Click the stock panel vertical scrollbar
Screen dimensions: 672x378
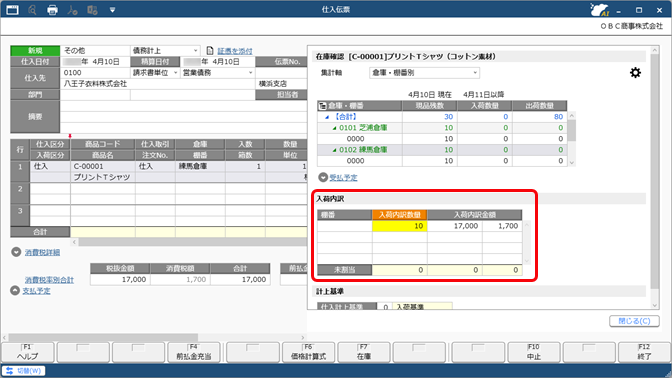(x=654, y=171)
